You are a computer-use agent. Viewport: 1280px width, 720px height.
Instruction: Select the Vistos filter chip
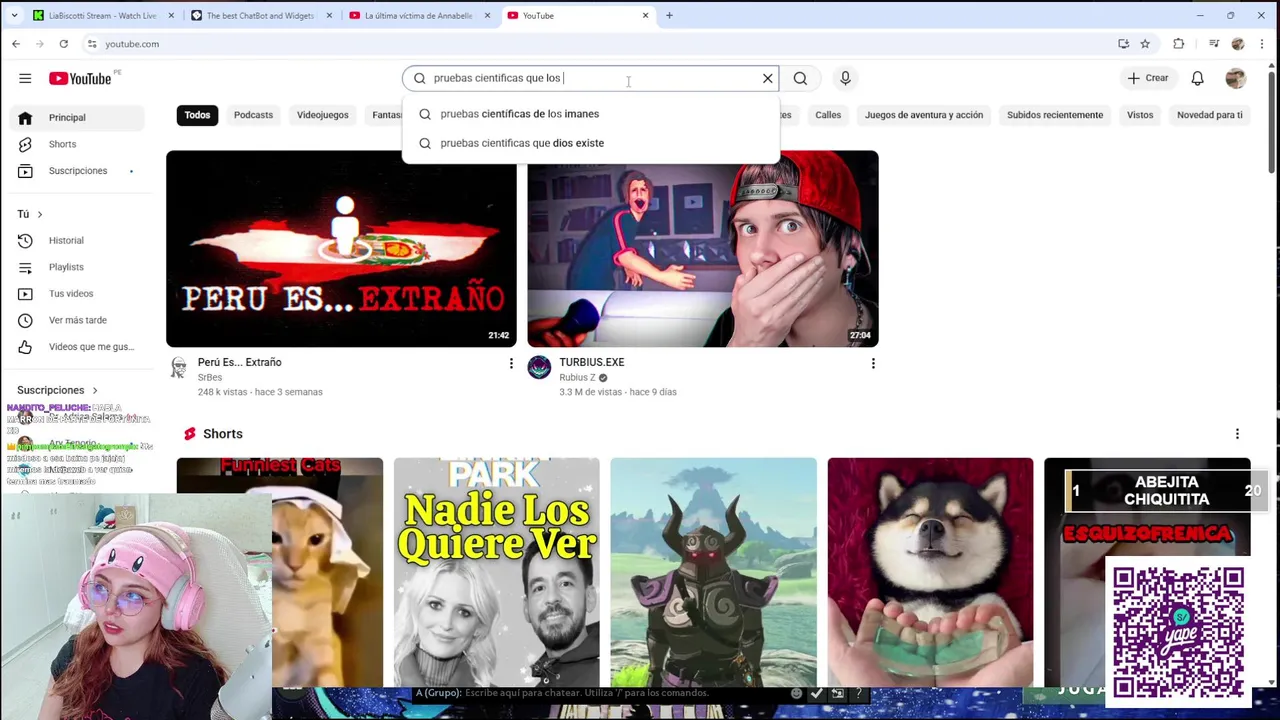coord(1140,115)
